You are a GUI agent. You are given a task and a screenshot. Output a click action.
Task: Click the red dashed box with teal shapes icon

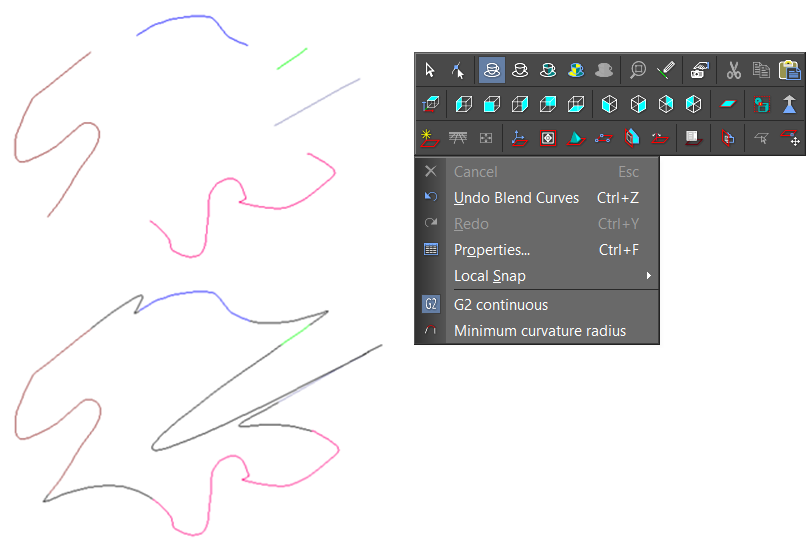coord(761,104)
